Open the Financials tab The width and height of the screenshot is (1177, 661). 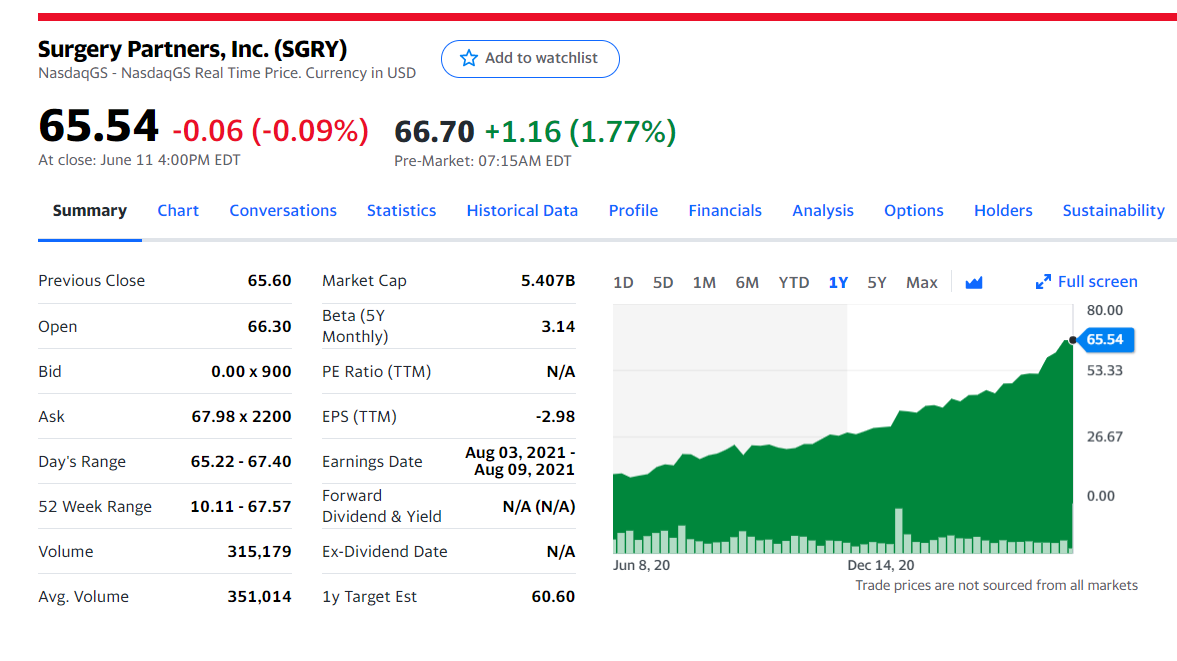click(x=725, y=211)
